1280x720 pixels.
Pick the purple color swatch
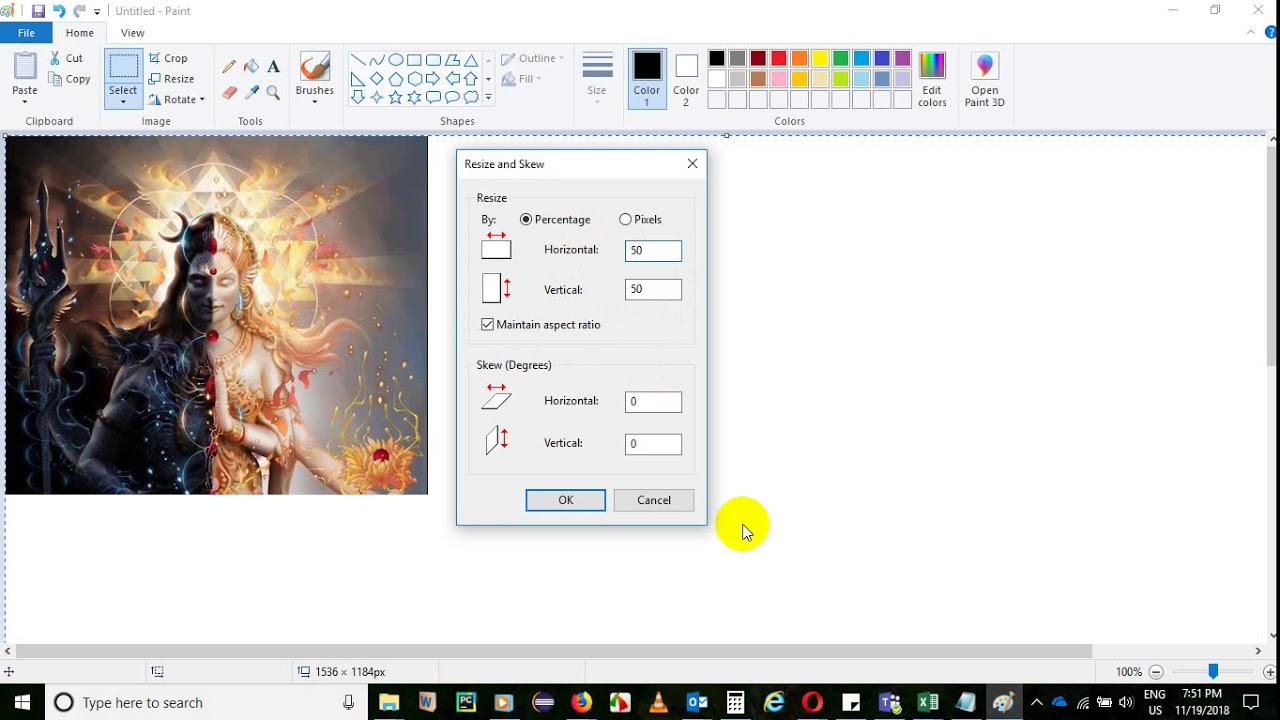pyautogui.click(x=903, y=59)
